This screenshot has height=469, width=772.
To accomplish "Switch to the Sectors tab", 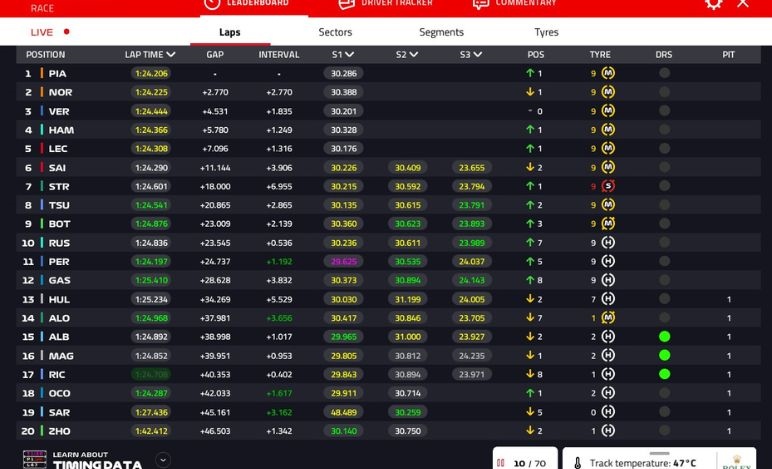I will [335, 32].
